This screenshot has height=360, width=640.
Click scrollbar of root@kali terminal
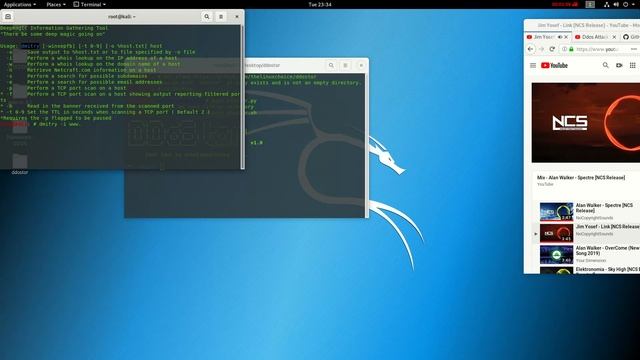(242, 97)
